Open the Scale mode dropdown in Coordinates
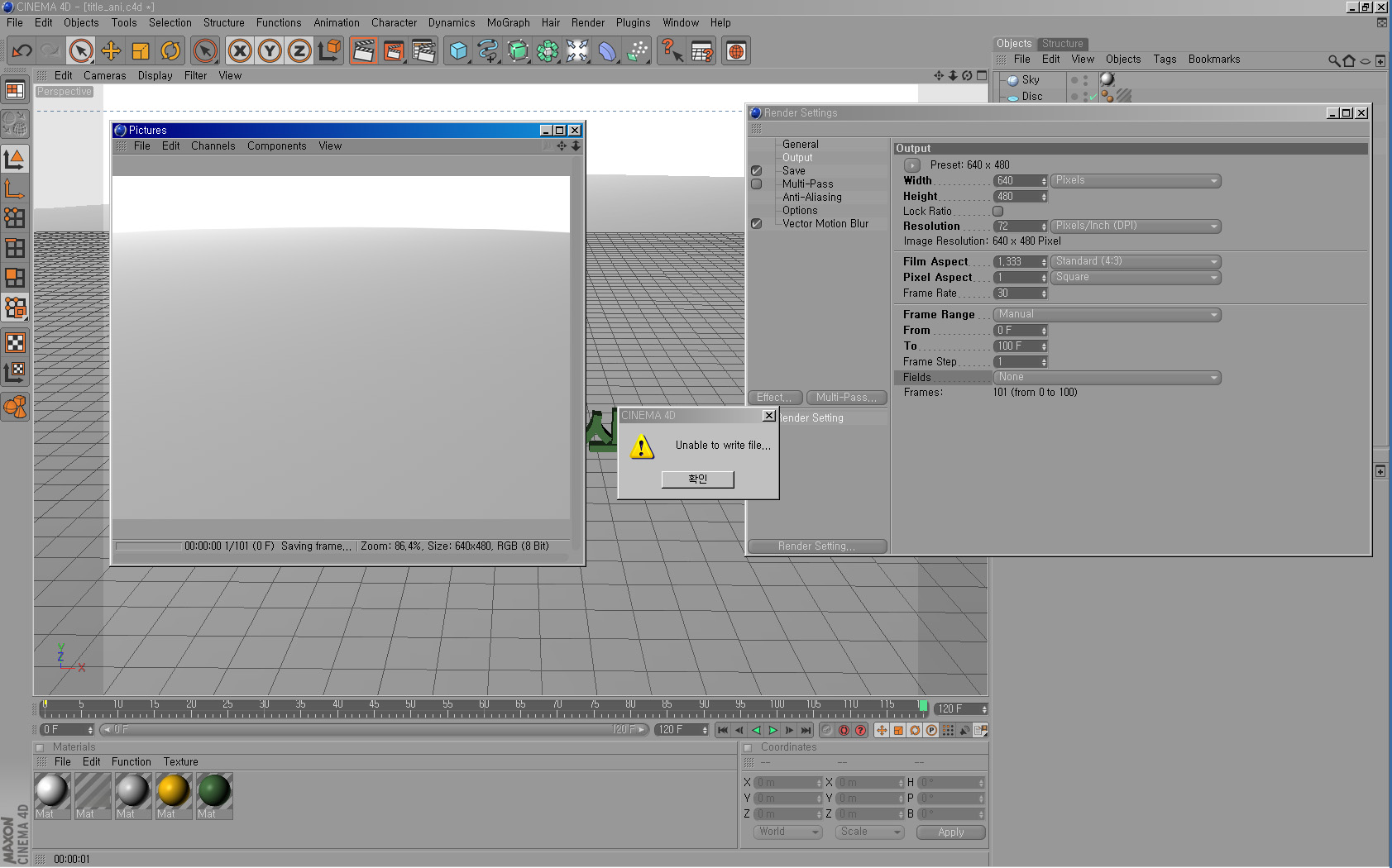This screenshot has width=1392, height=868. [x=870, y=832]
